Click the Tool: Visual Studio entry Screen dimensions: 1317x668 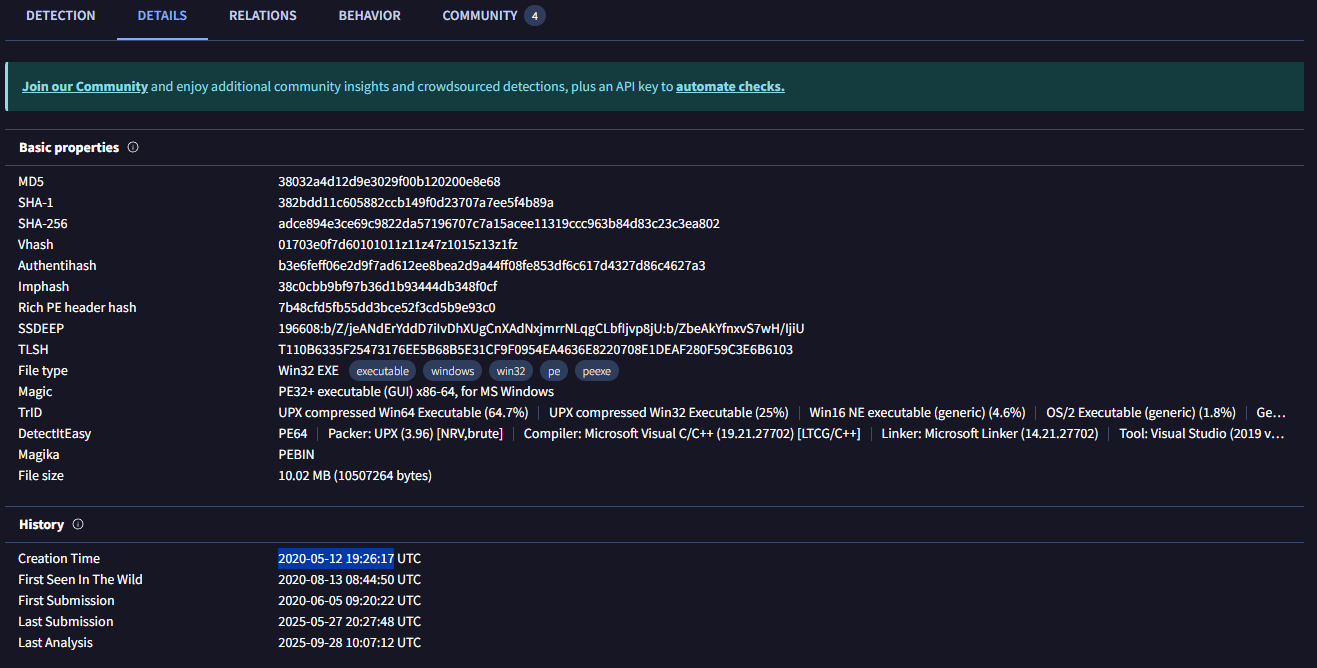point(1202,433)
